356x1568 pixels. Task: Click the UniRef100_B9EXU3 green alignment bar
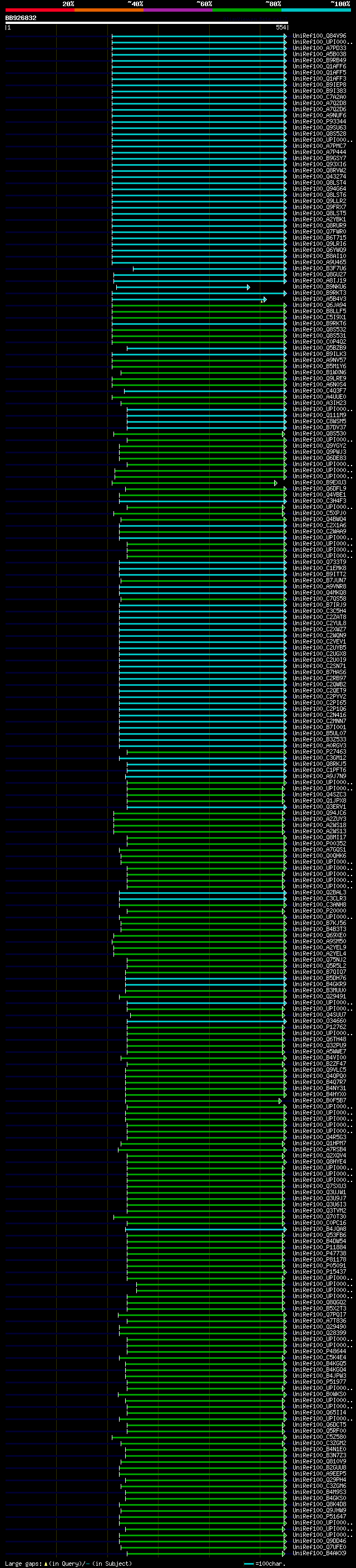coord(194,483)
